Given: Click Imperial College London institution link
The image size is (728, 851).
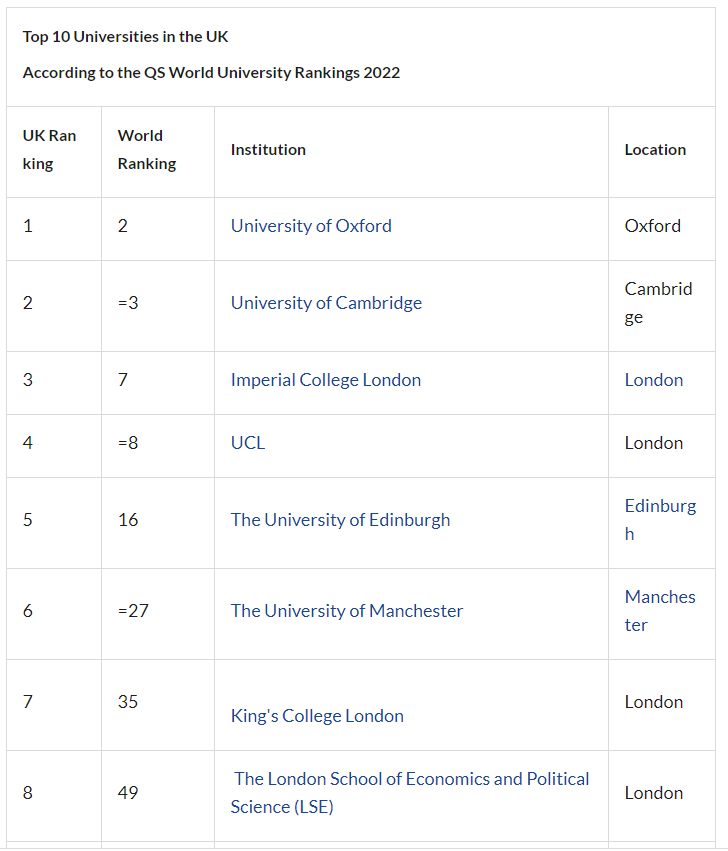Looking at the screenshot, I should pos(326,380).
